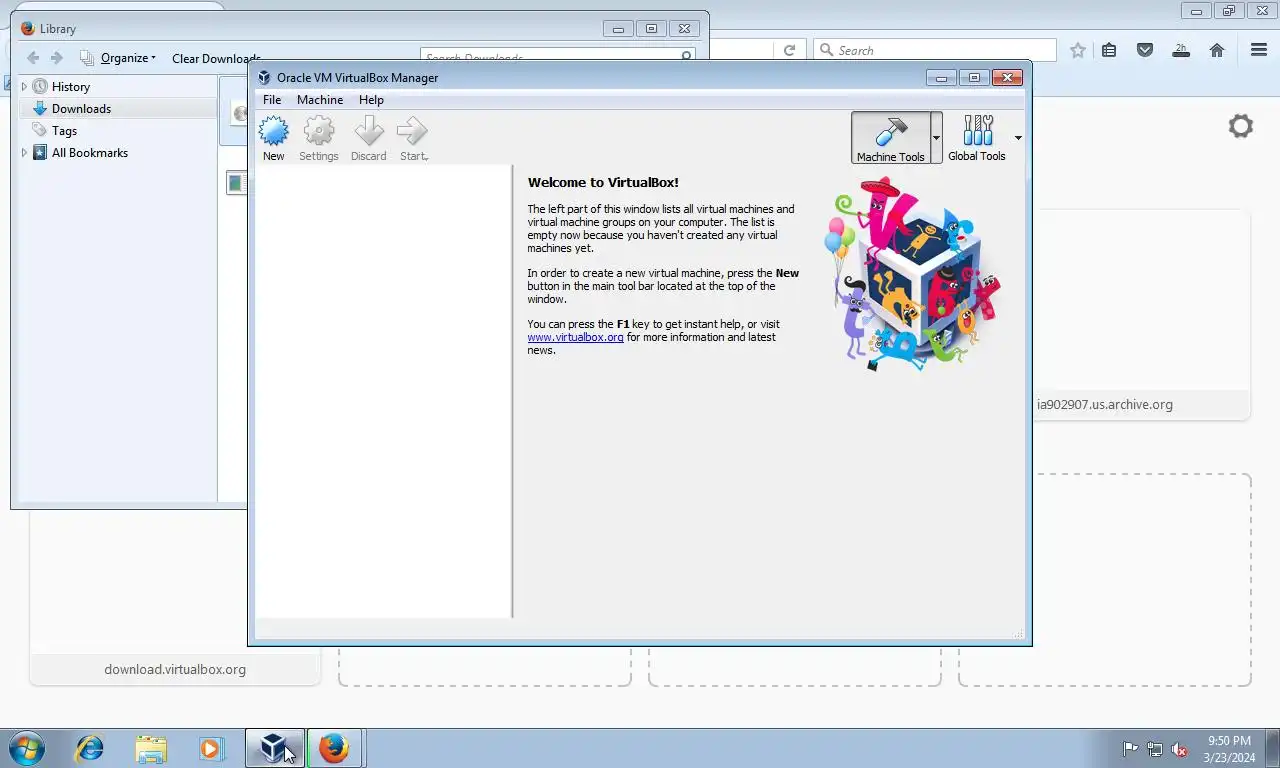The height and width of the screenshot is (768, 1280).
Task: Open Windows Media Player from the taskbar
Action: (211, 748)
